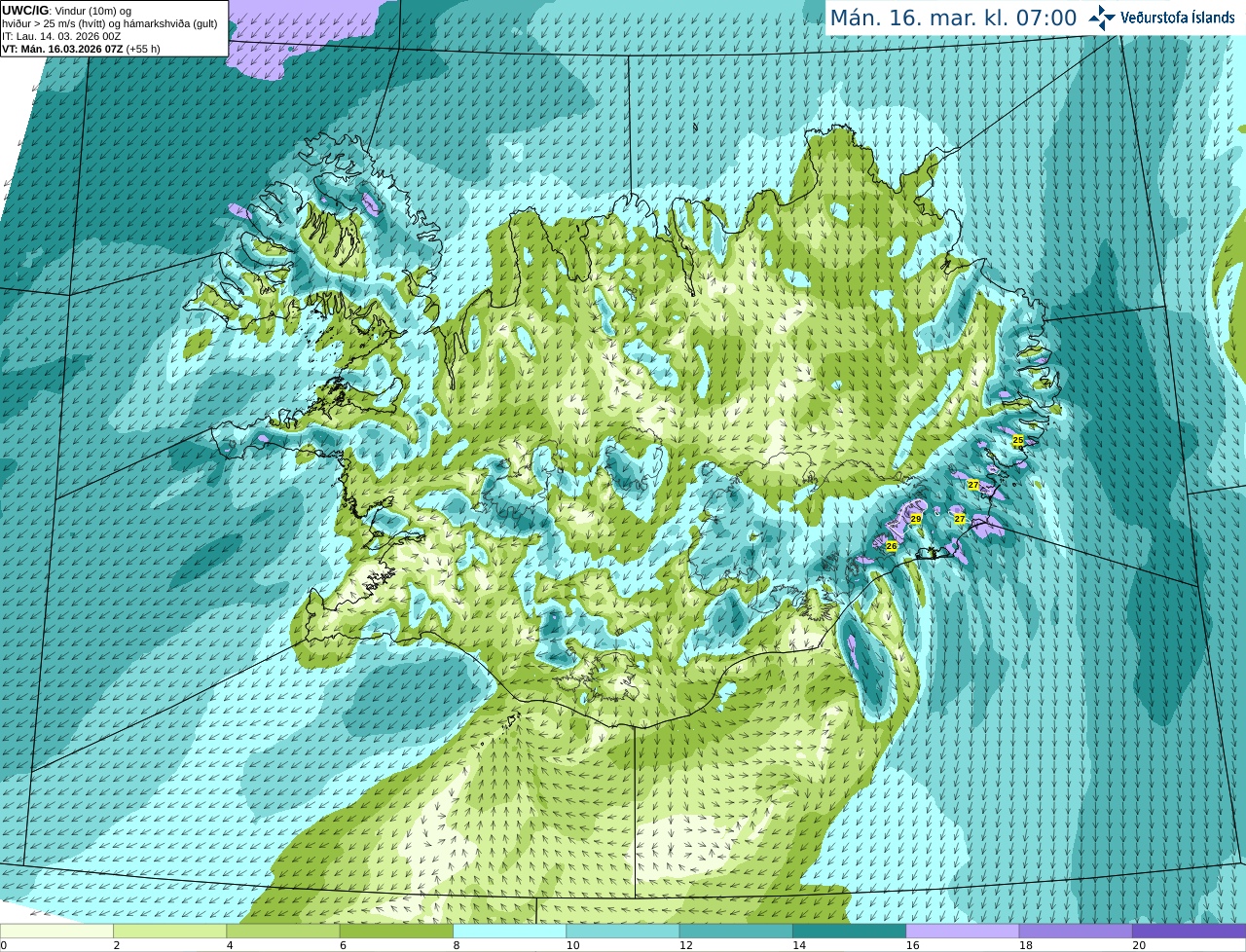Pick the 18–20 m/s purple legend swatch
This screenshot has height=952, width=1246.
(x=1076, y=931)
